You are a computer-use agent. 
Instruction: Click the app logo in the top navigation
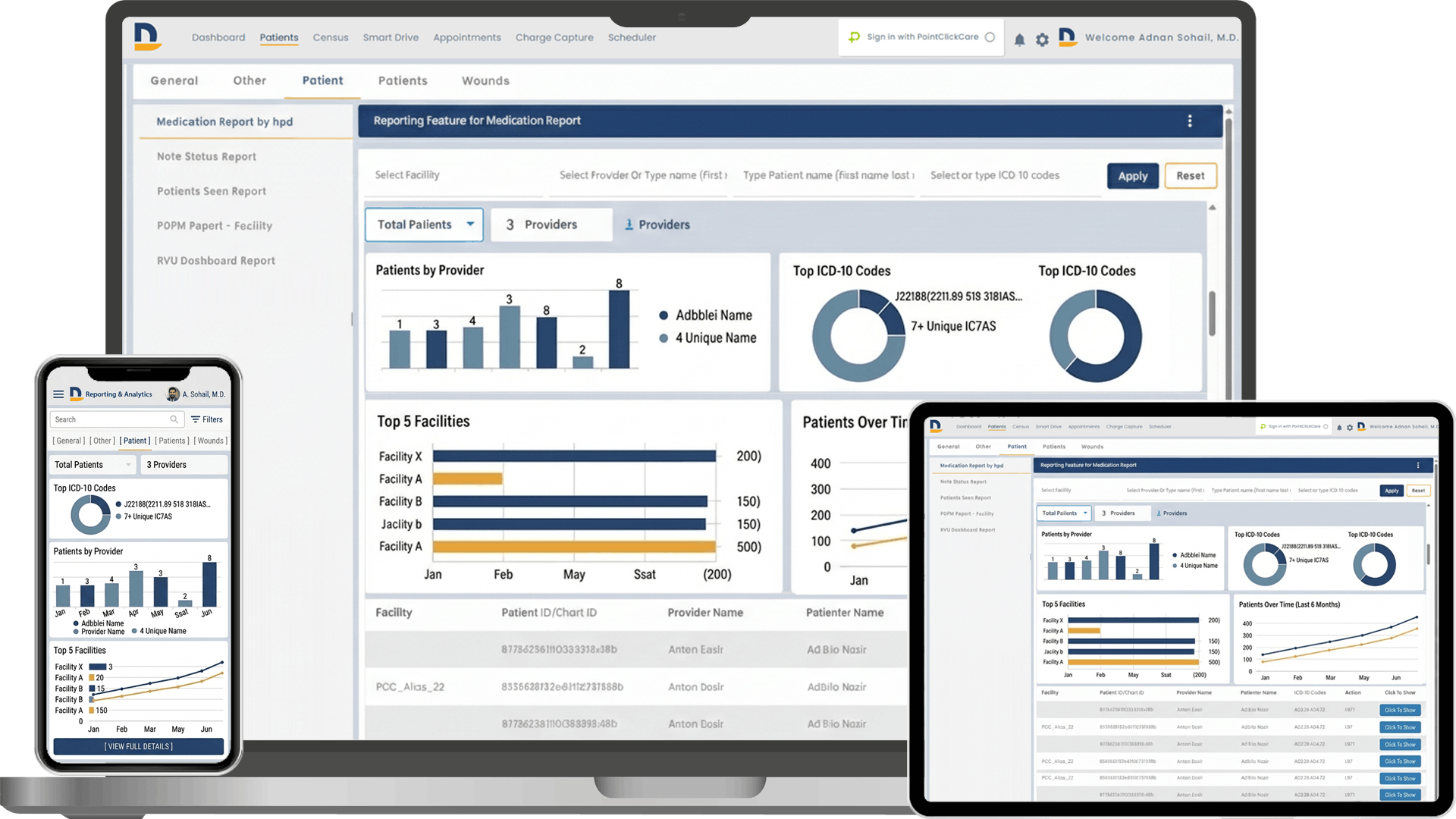pyautogui.click(x=149, y=37)
